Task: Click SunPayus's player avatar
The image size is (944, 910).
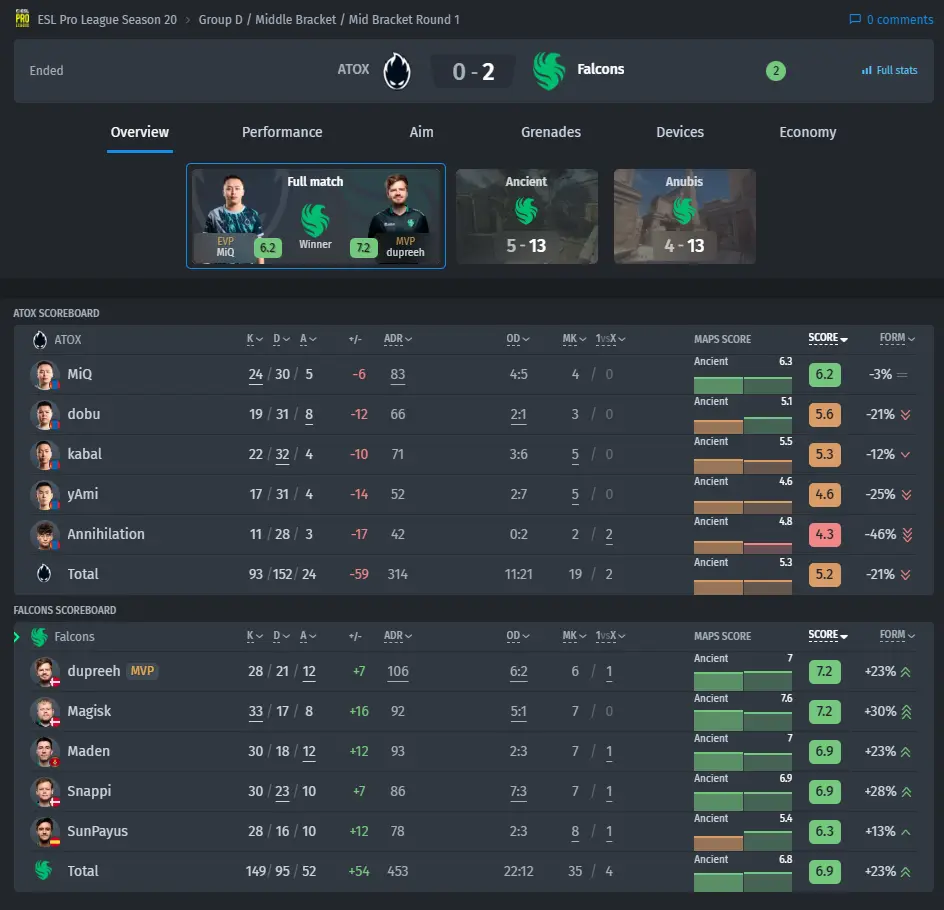Action: pyautogui.click(x=45, y=832)
